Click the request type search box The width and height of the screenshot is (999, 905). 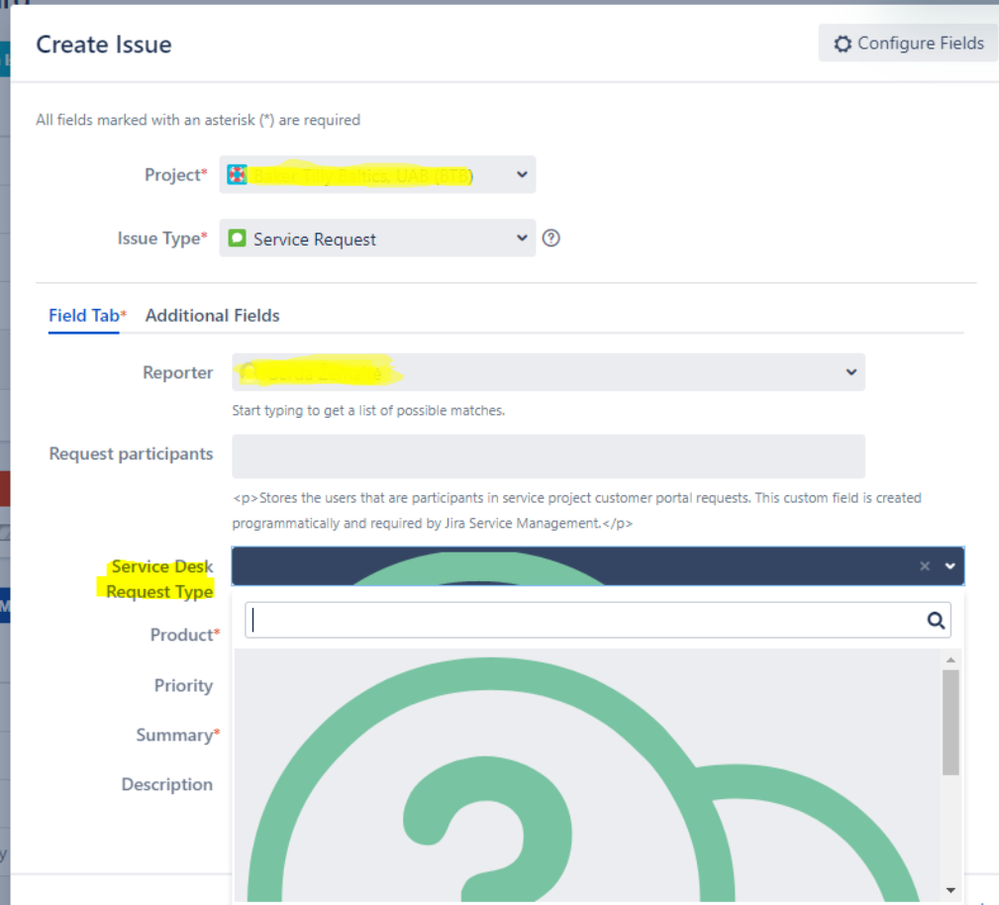click(x=598, y=620)
